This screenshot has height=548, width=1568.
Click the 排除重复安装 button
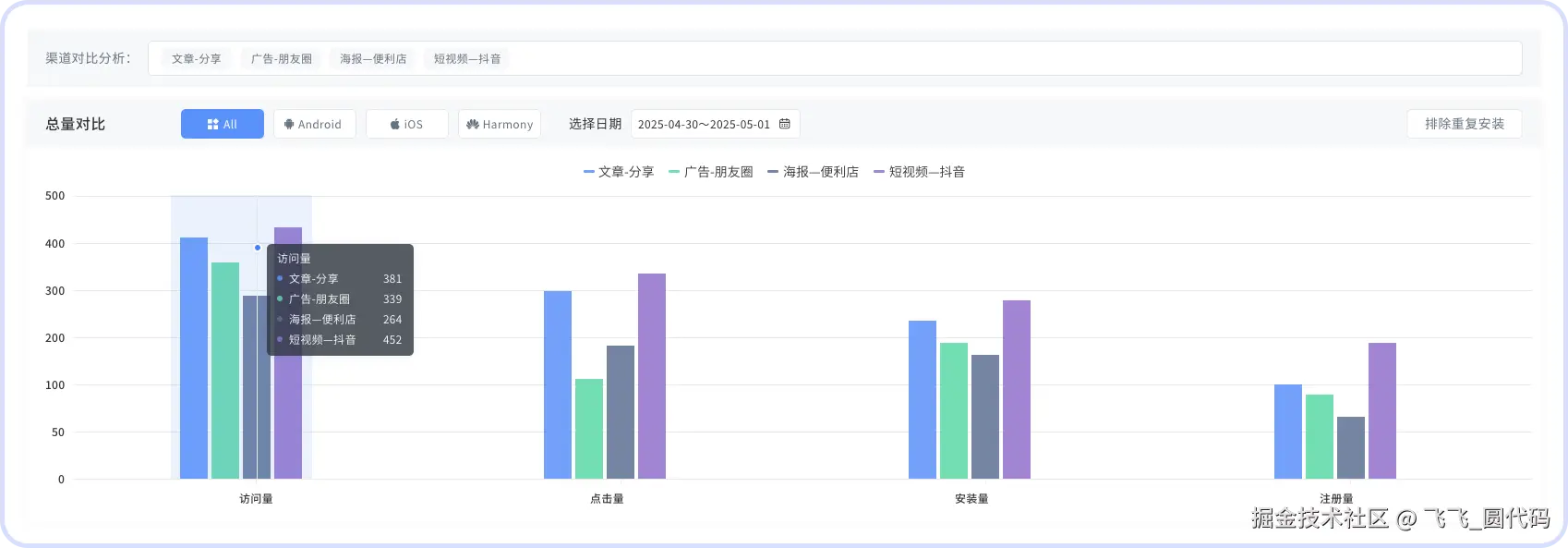click(1465, 124)
